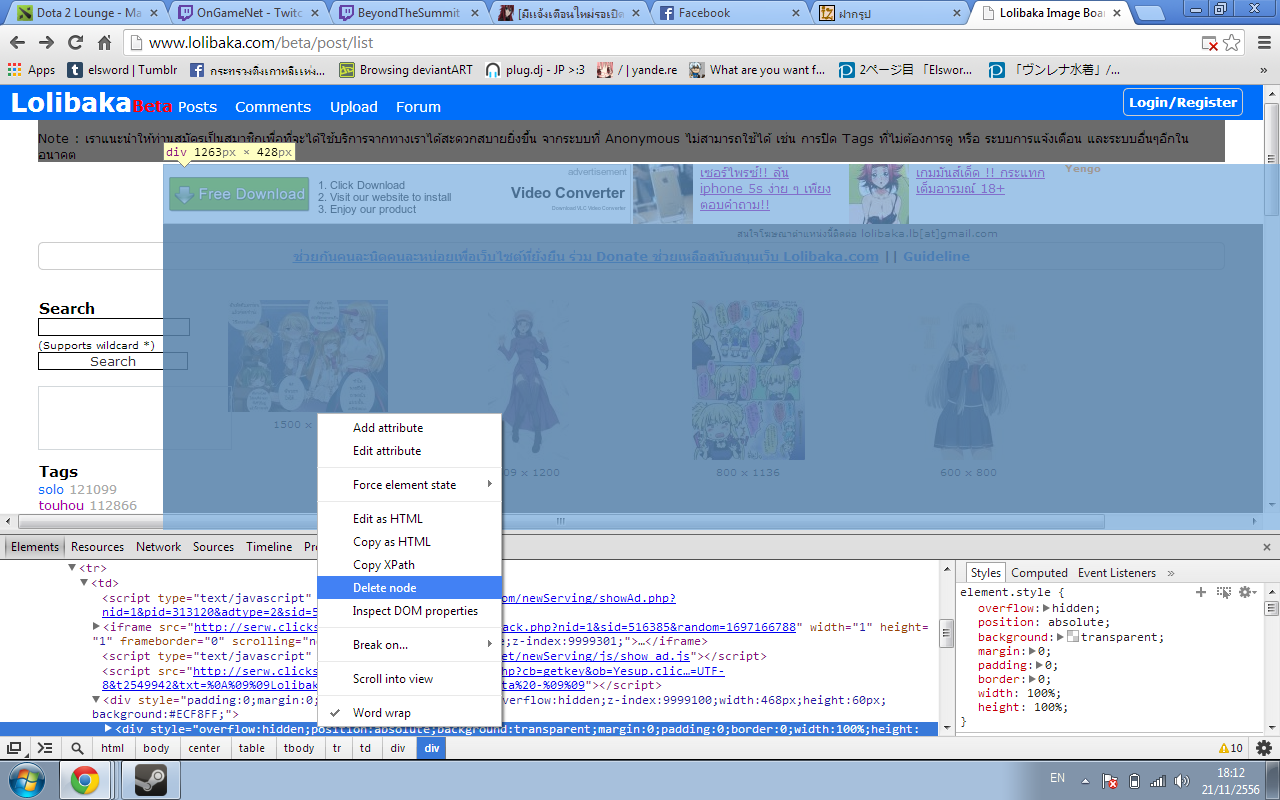Collapse the tr node in the DOM tree

72,568
